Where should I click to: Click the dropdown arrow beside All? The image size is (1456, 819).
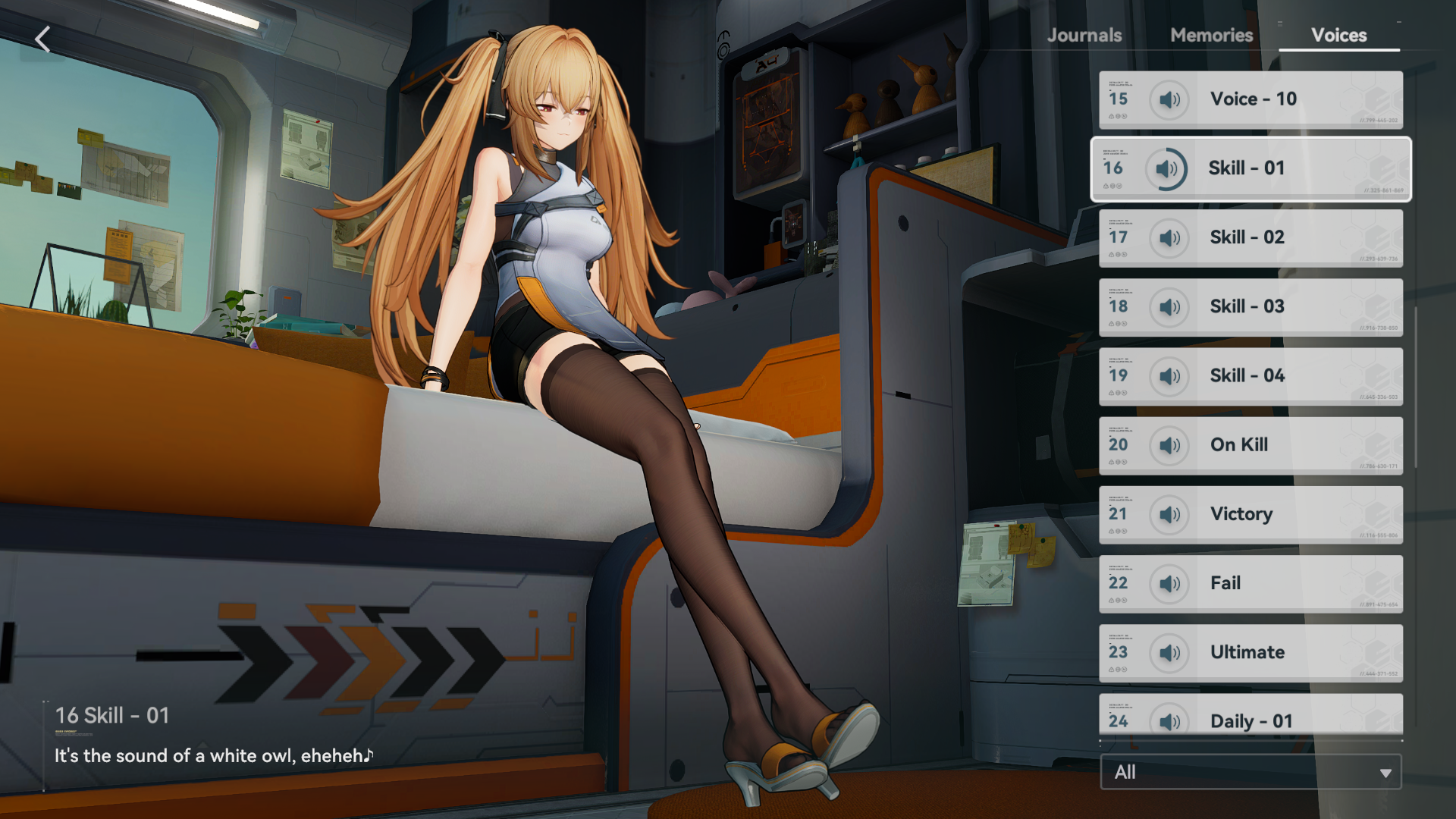tap(1385, 773)
